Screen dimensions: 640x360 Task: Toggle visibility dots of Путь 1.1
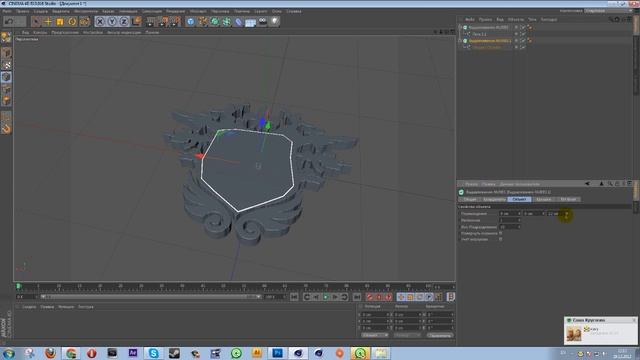516,34
